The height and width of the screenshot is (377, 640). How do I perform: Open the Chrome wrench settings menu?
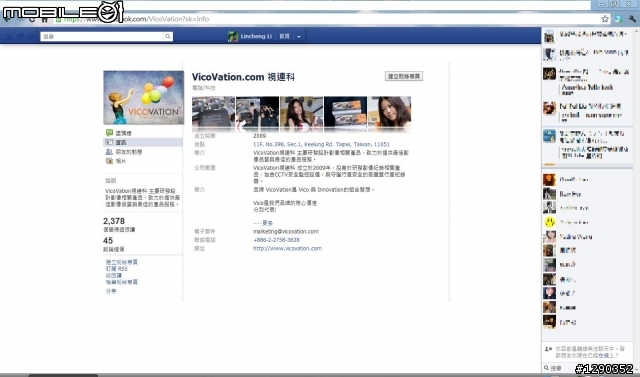pos(632,19)
